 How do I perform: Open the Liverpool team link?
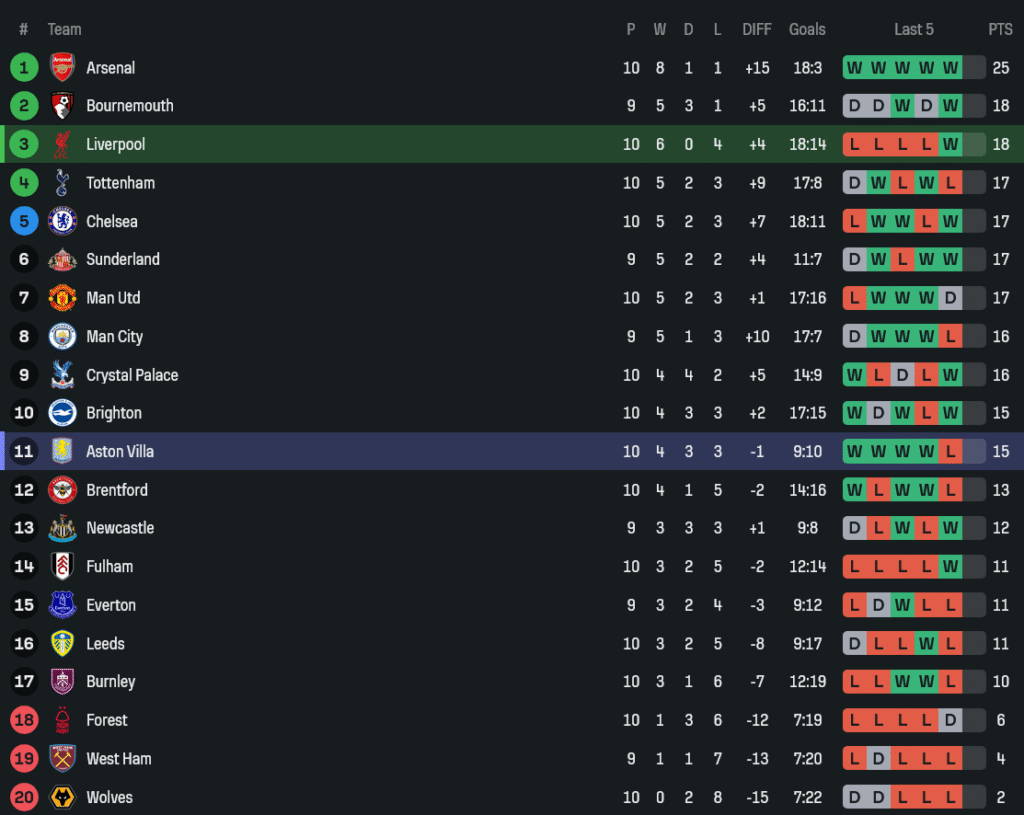(x=115, y=144)
